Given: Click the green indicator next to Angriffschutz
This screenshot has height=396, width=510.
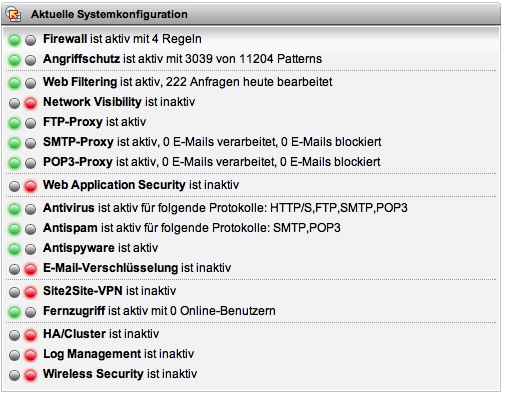Looking at the screenshot, I should click(14, 60).
